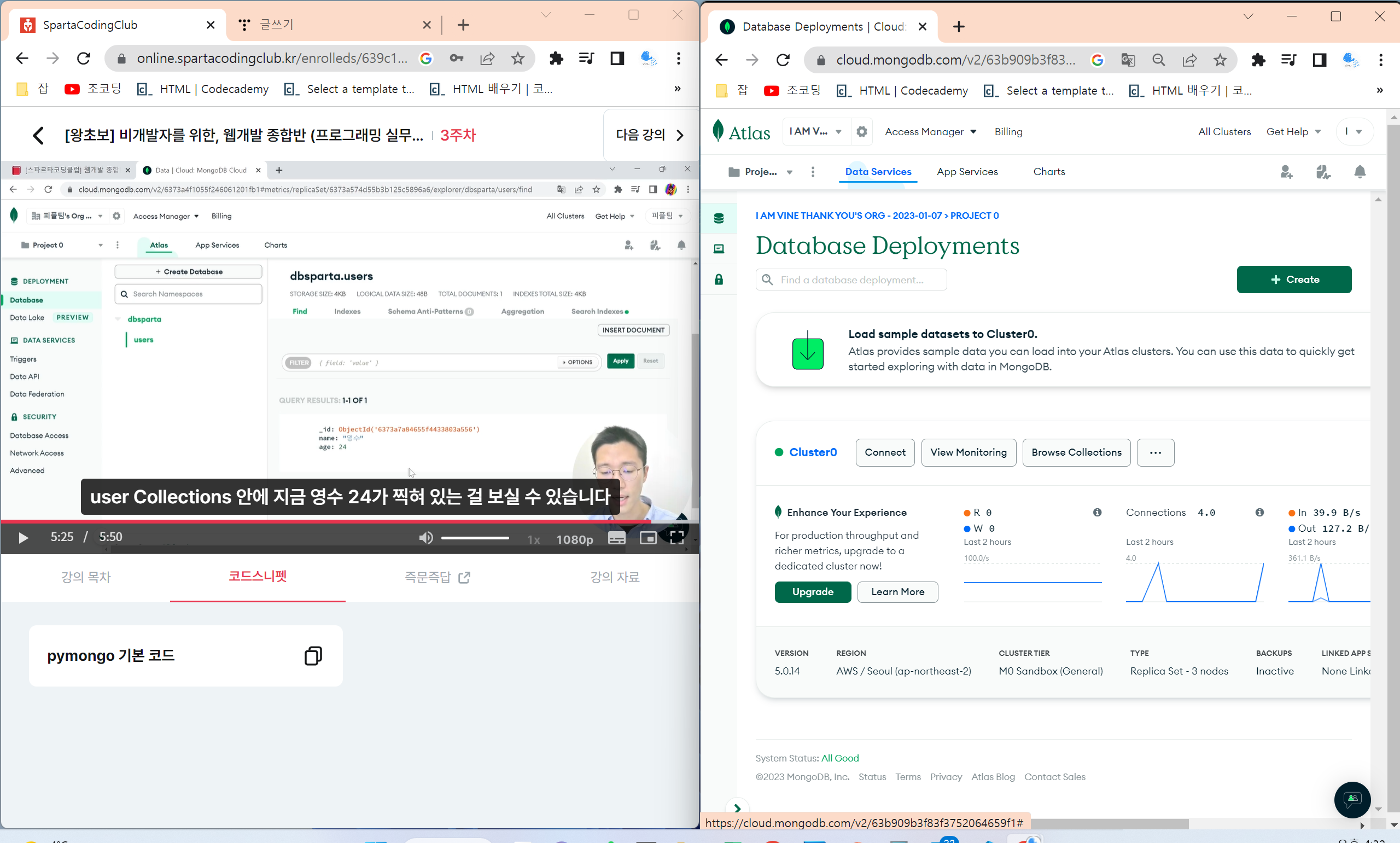Click Browse Collections for Cluster0
Viewport: 1400px width, 843px height.
[1076, 453]
